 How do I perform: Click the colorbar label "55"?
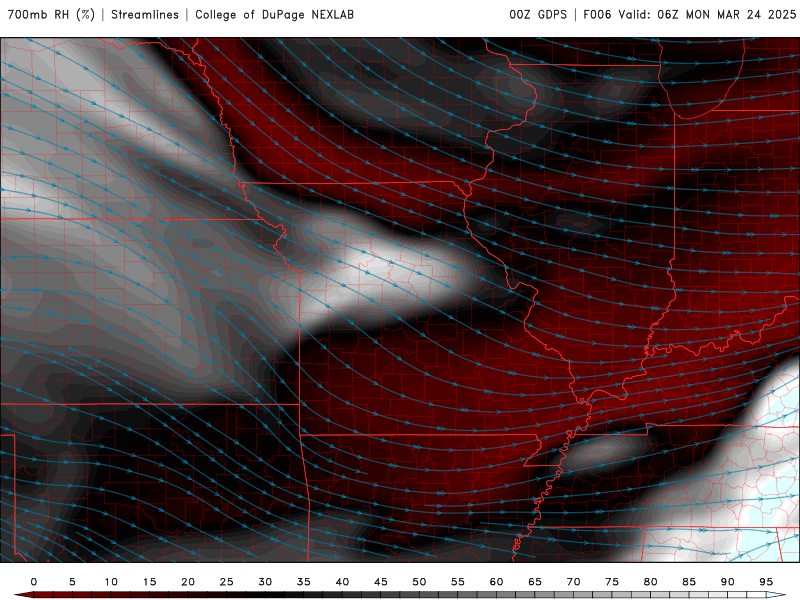coord(458,582)
